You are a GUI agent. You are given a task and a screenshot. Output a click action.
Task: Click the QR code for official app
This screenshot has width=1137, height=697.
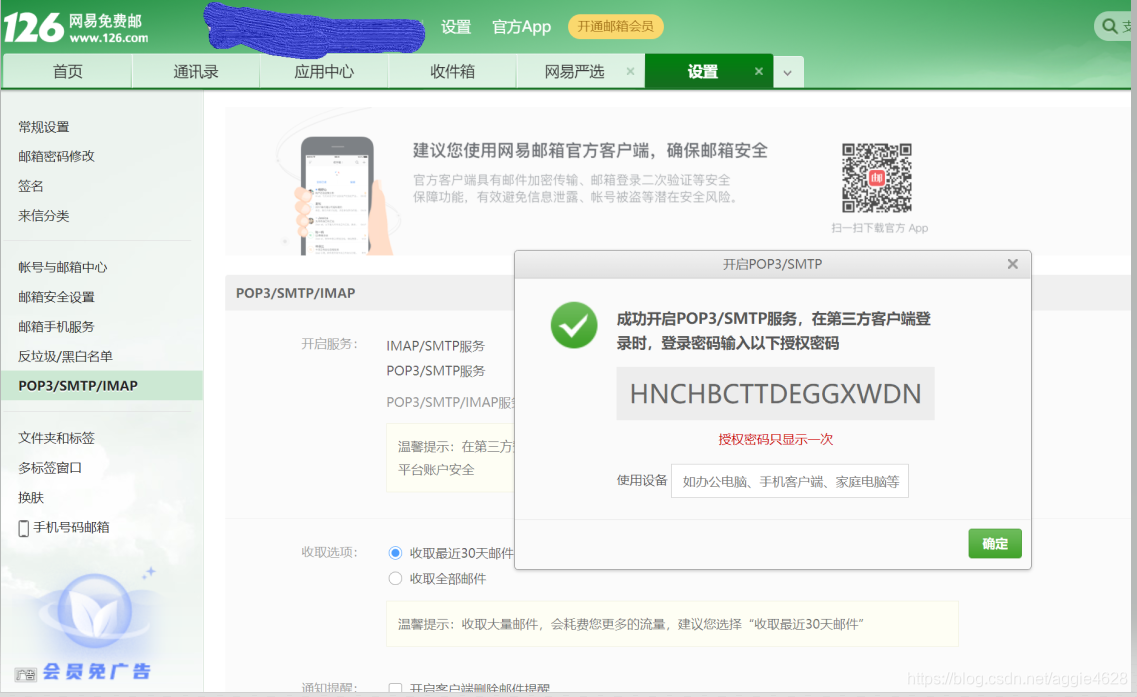[877, 178]
